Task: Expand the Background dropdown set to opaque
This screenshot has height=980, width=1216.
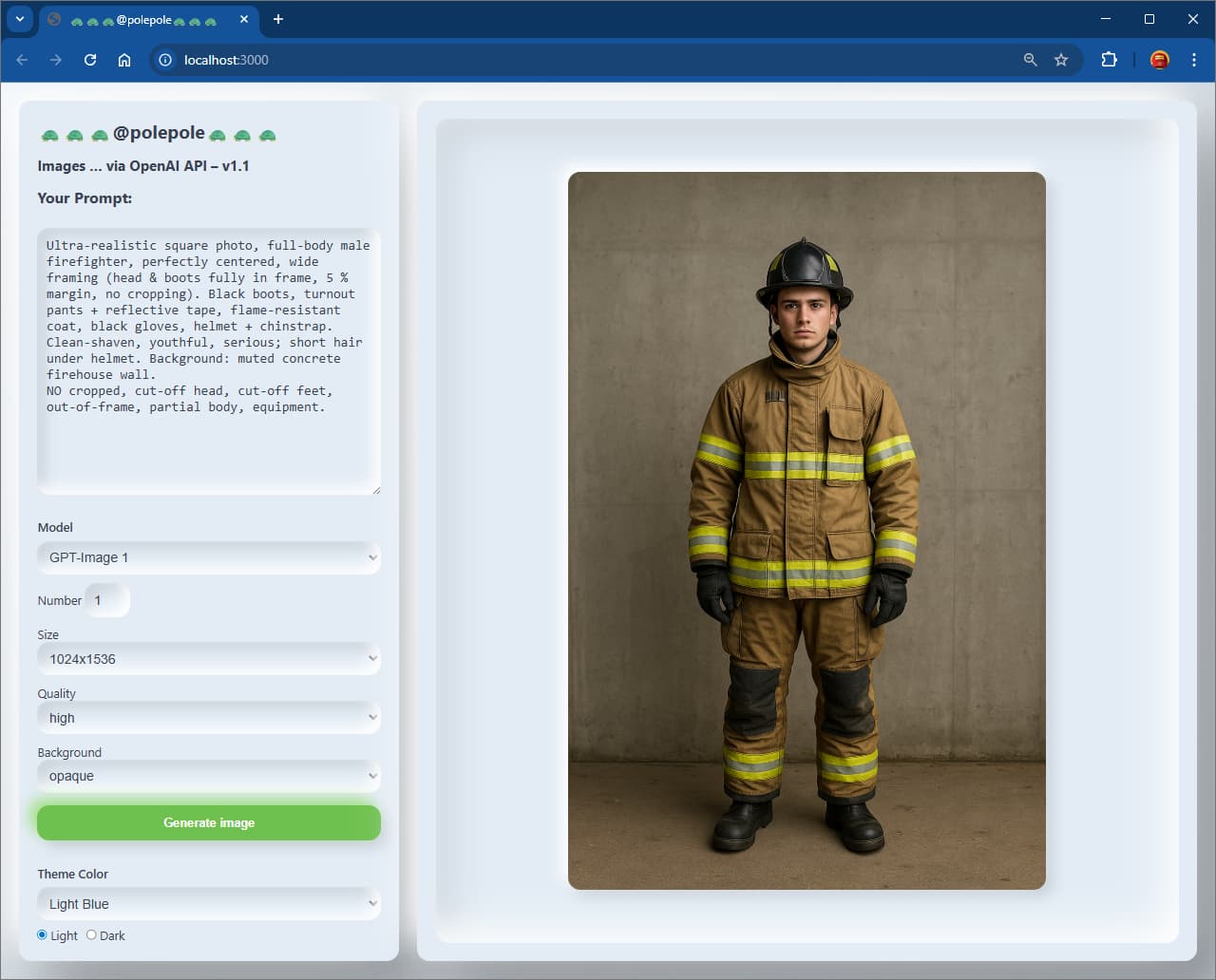Action: [209, 776]
